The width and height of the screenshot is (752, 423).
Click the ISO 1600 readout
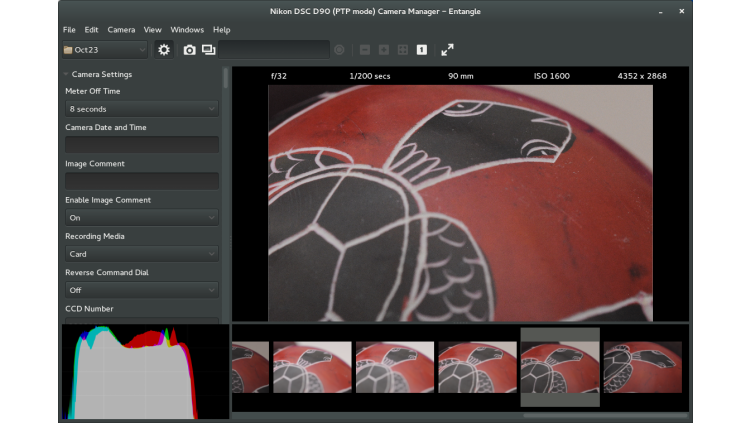552,76
